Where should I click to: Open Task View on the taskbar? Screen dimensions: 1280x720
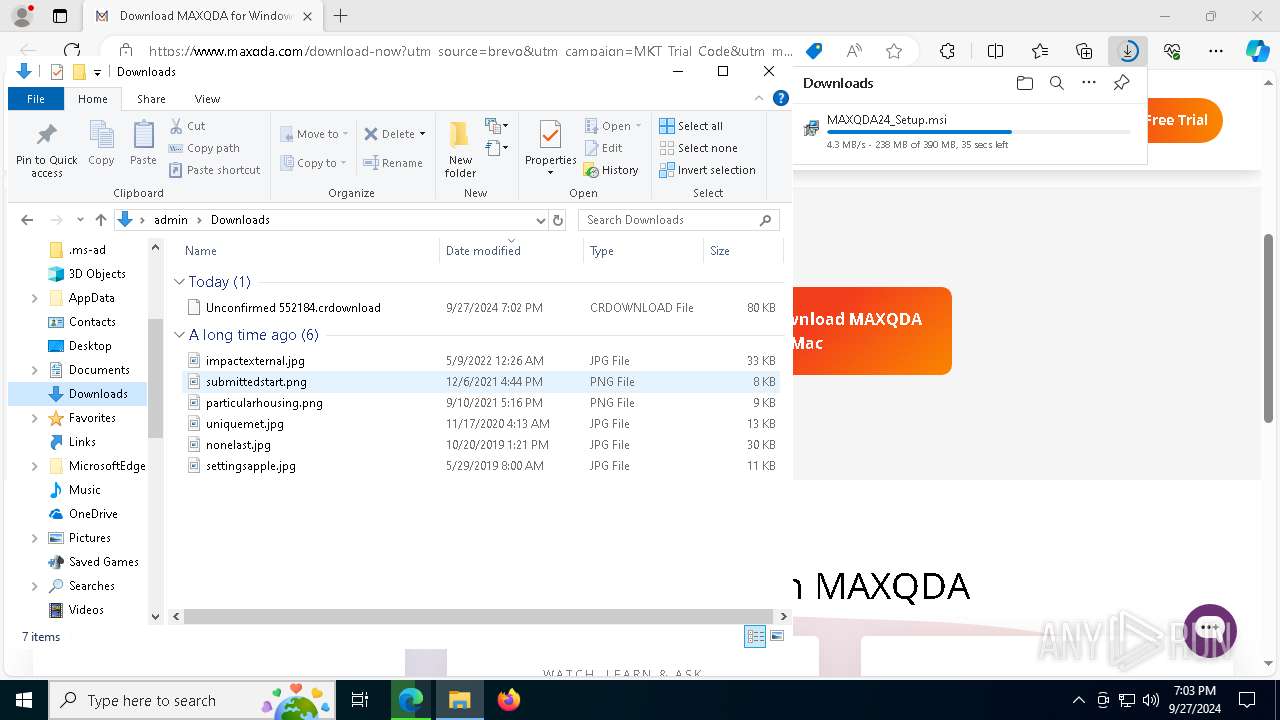[x=360, y=700]
